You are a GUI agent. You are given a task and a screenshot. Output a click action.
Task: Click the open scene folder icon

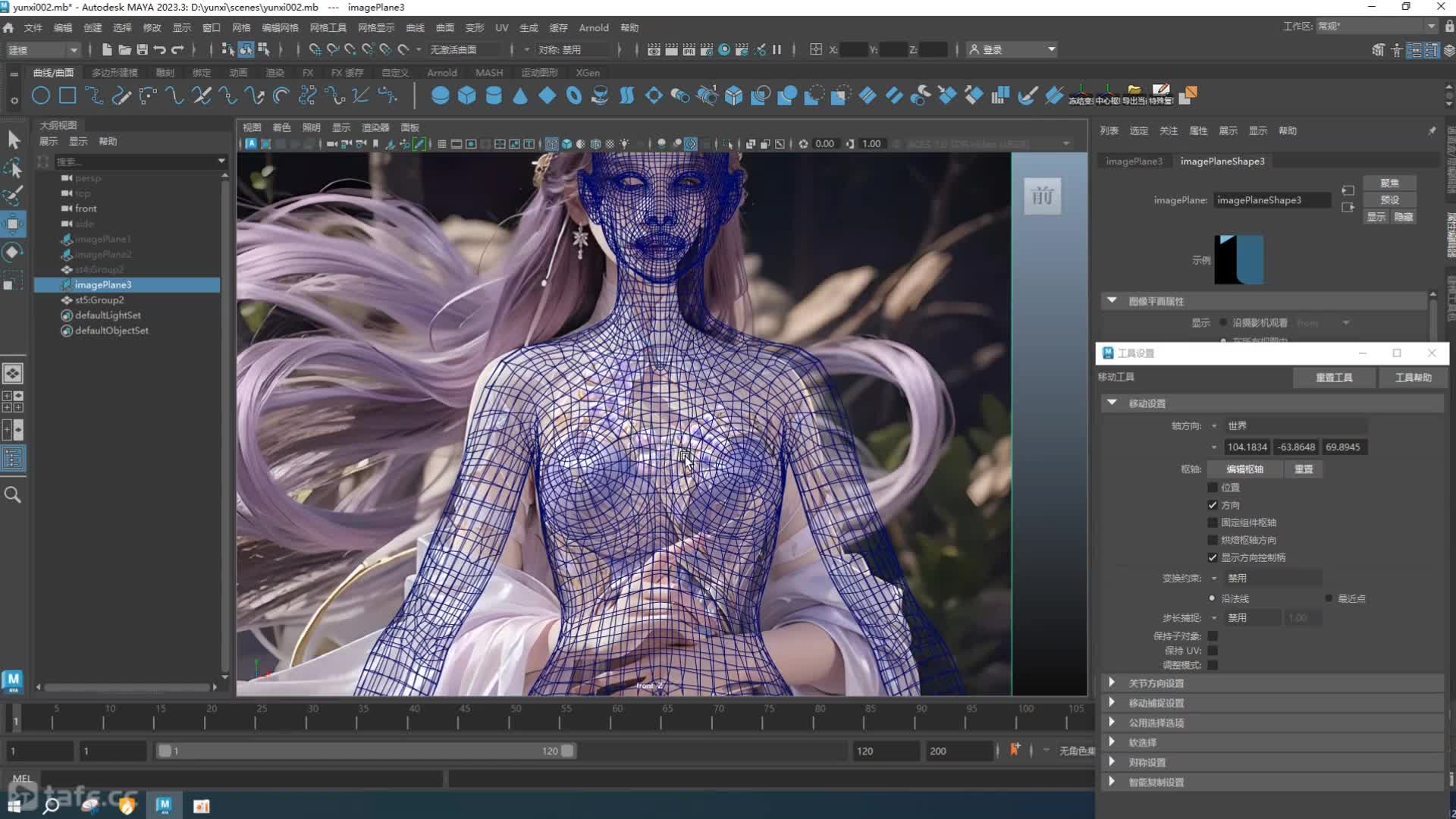click(x=124, y=49)
